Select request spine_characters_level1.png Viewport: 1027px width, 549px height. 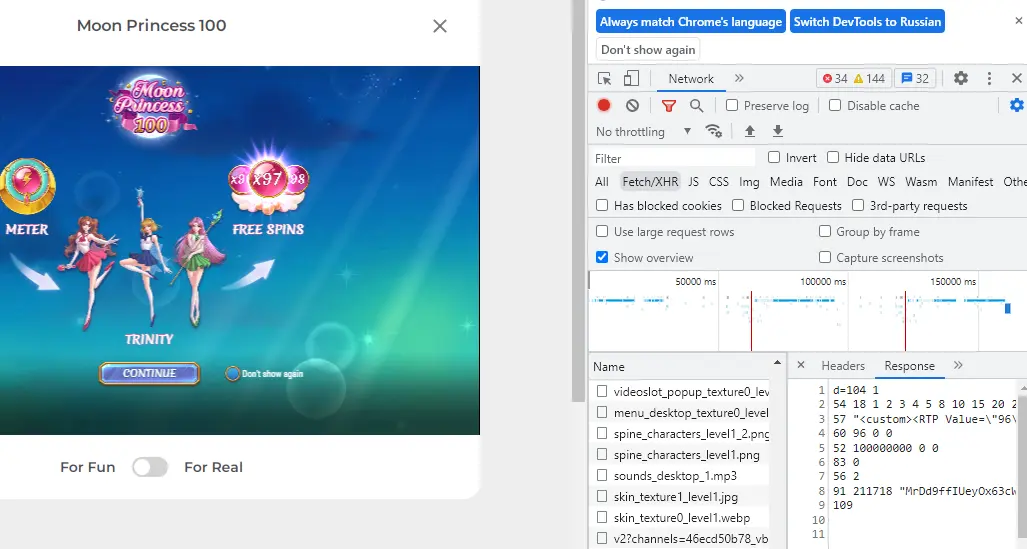(686, 455)
